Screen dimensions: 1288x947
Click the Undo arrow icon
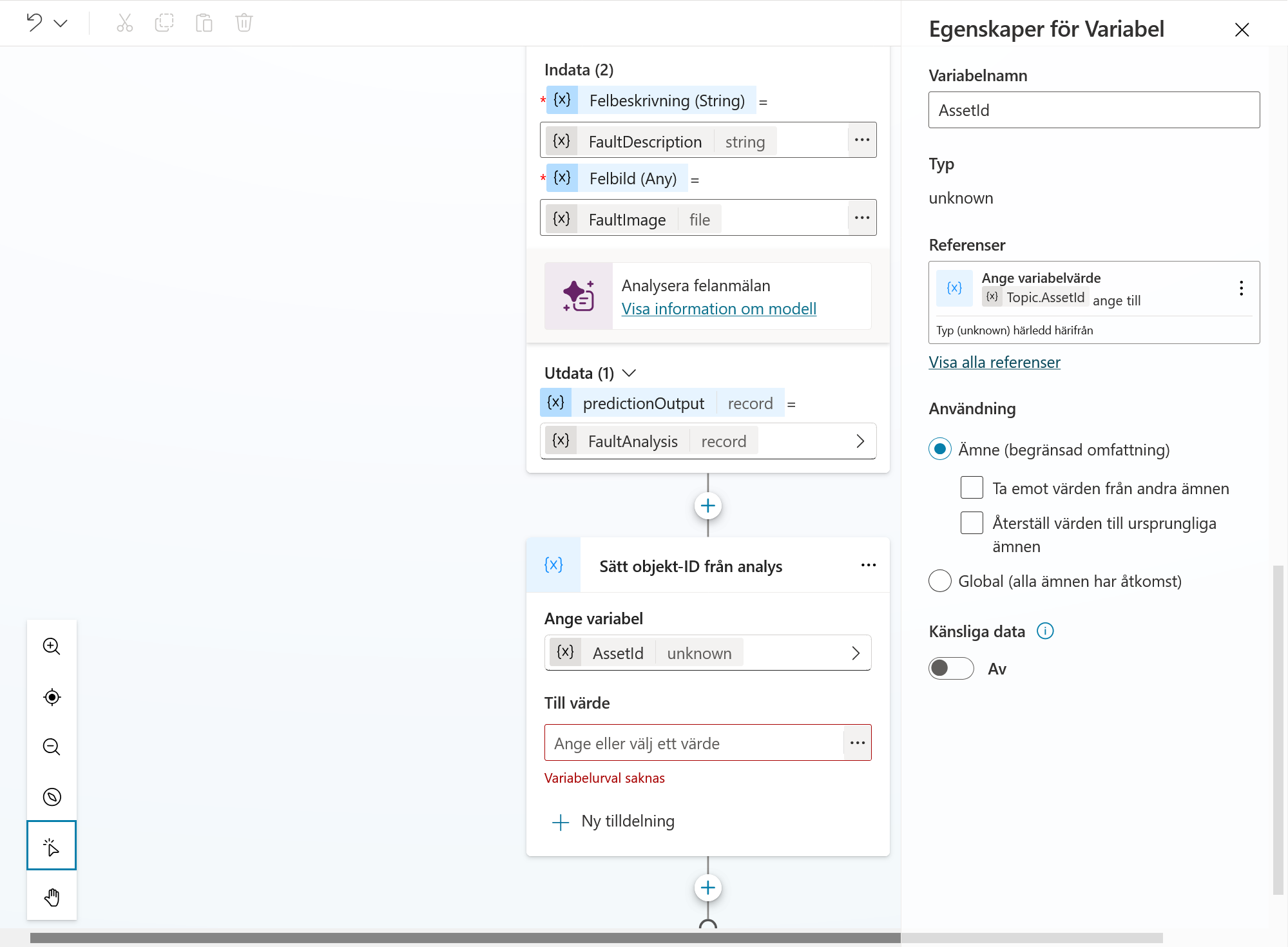tap(34, 23)
